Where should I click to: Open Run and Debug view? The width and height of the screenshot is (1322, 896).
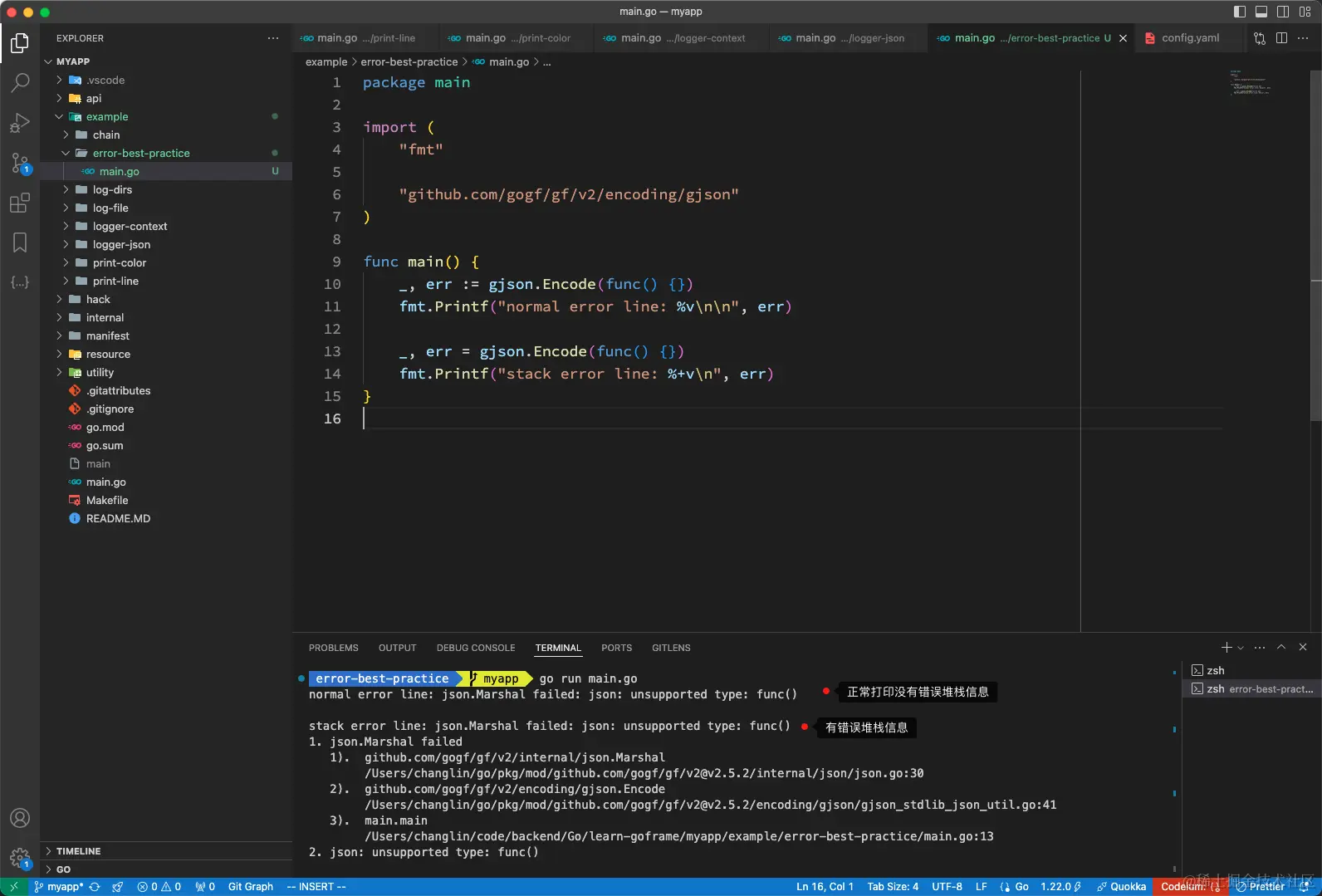coord(20,123)
